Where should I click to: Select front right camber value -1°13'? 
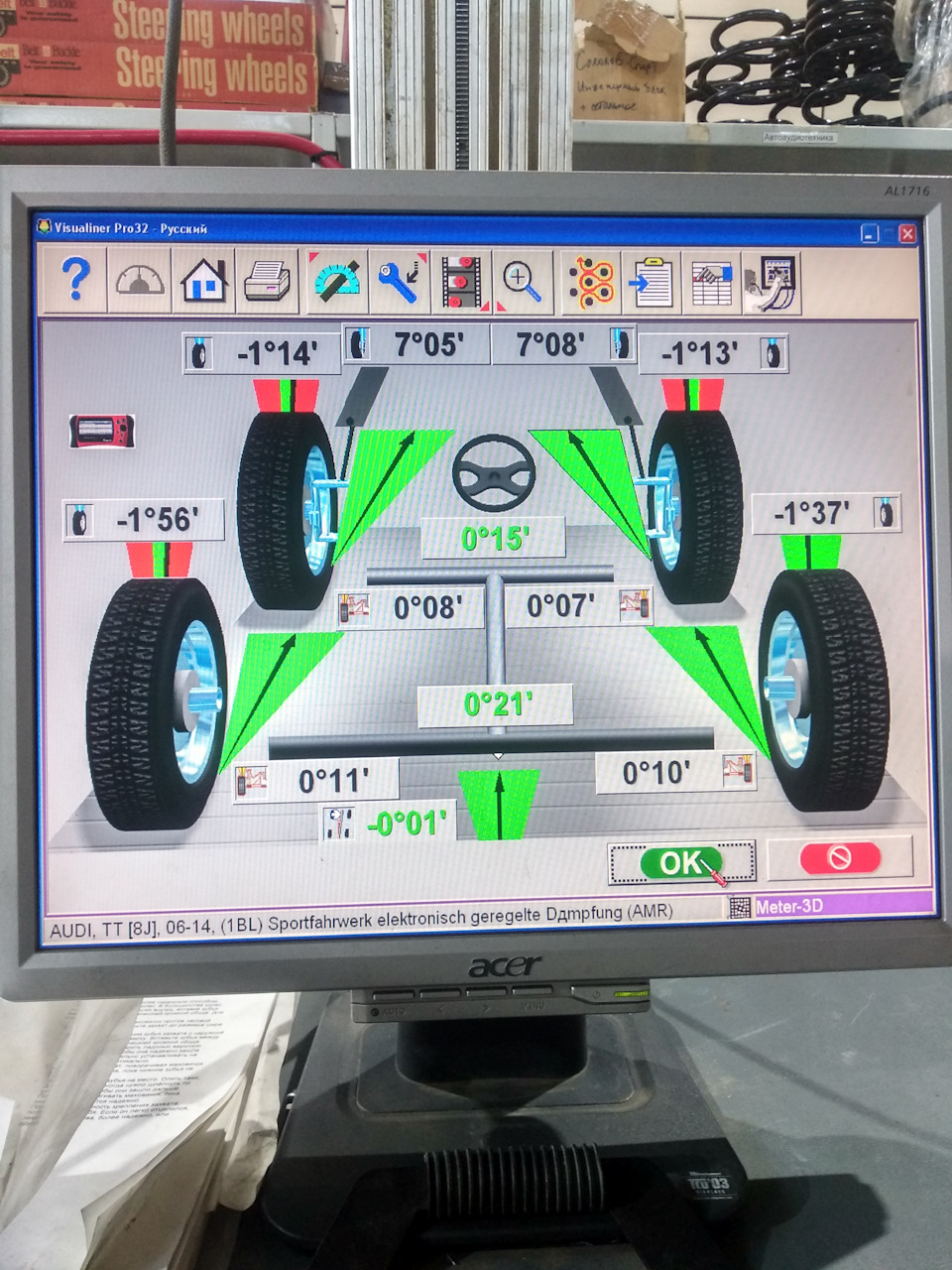click(699, 353)
